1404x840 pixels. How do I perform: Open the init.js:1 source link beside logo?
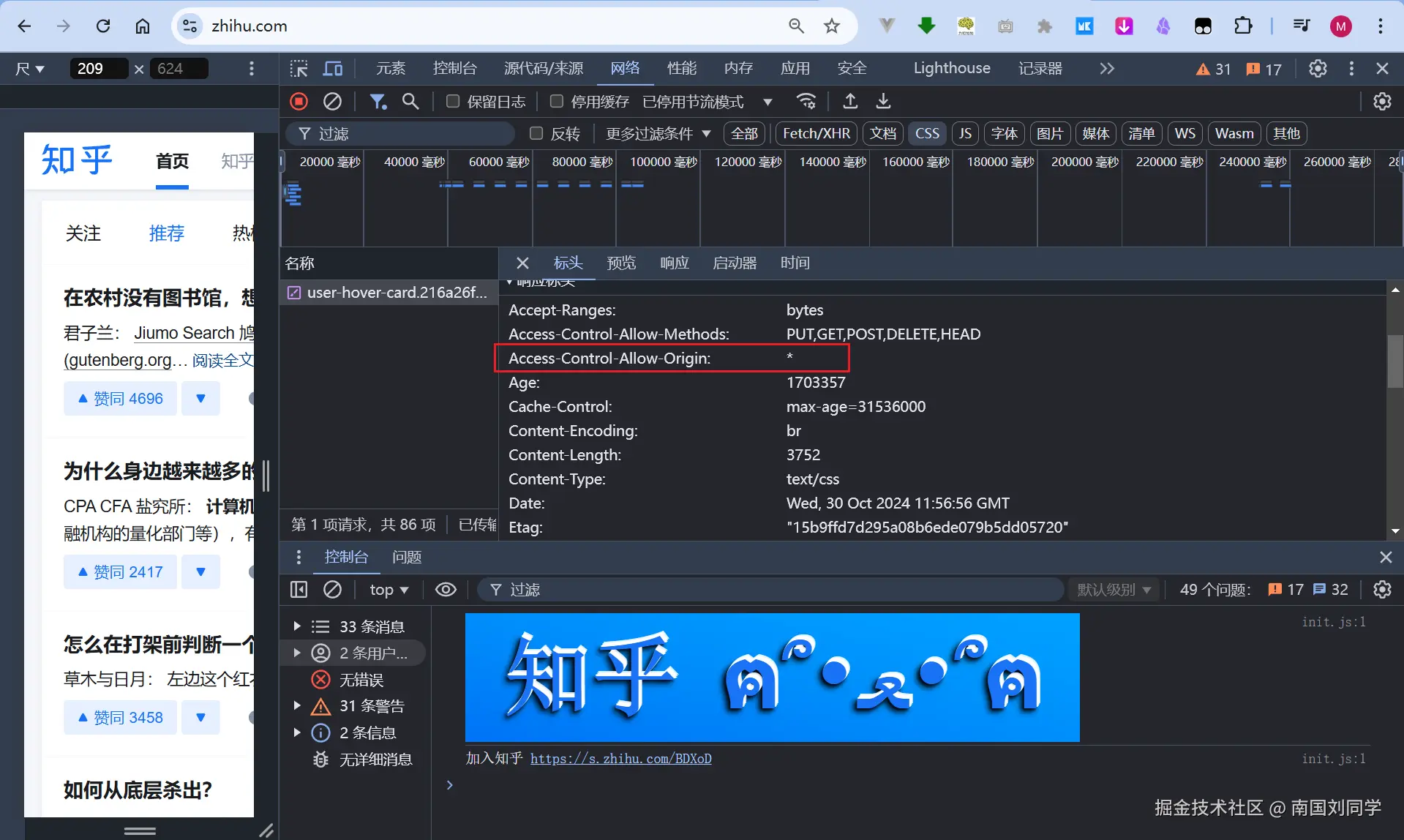[1334, 622]
